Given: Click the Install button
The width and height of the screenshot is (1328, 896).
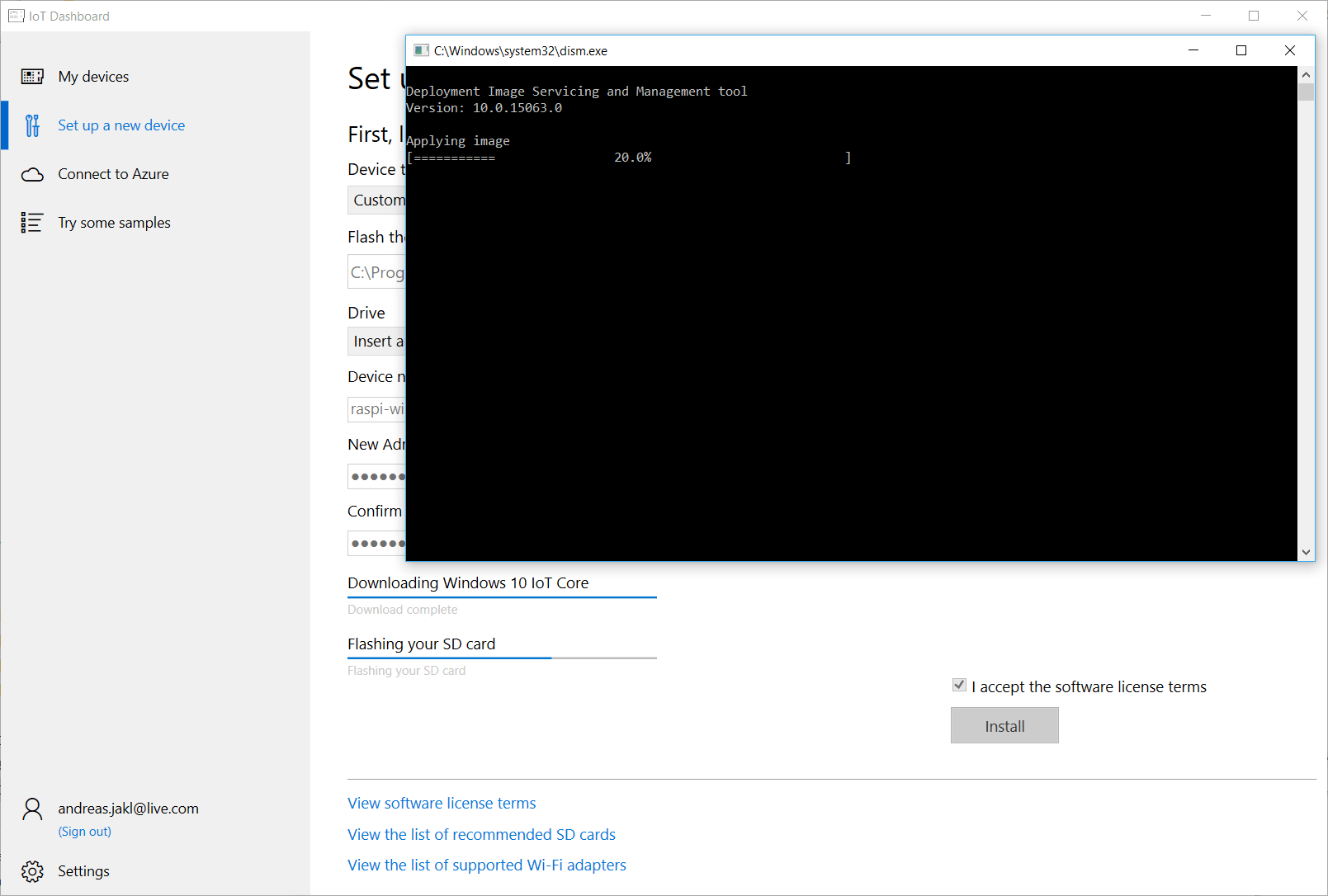Looking at the screenshot, I should coord(1004,725).
